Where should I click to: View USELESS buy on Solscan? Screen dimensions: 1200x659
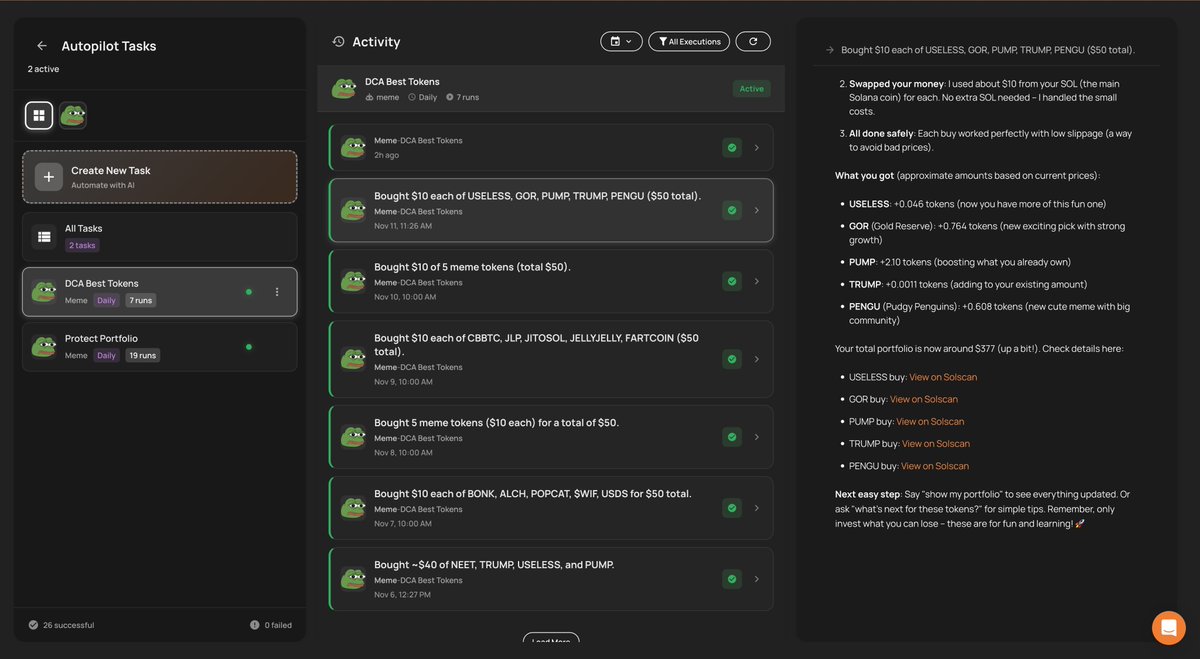click(943, 377)
